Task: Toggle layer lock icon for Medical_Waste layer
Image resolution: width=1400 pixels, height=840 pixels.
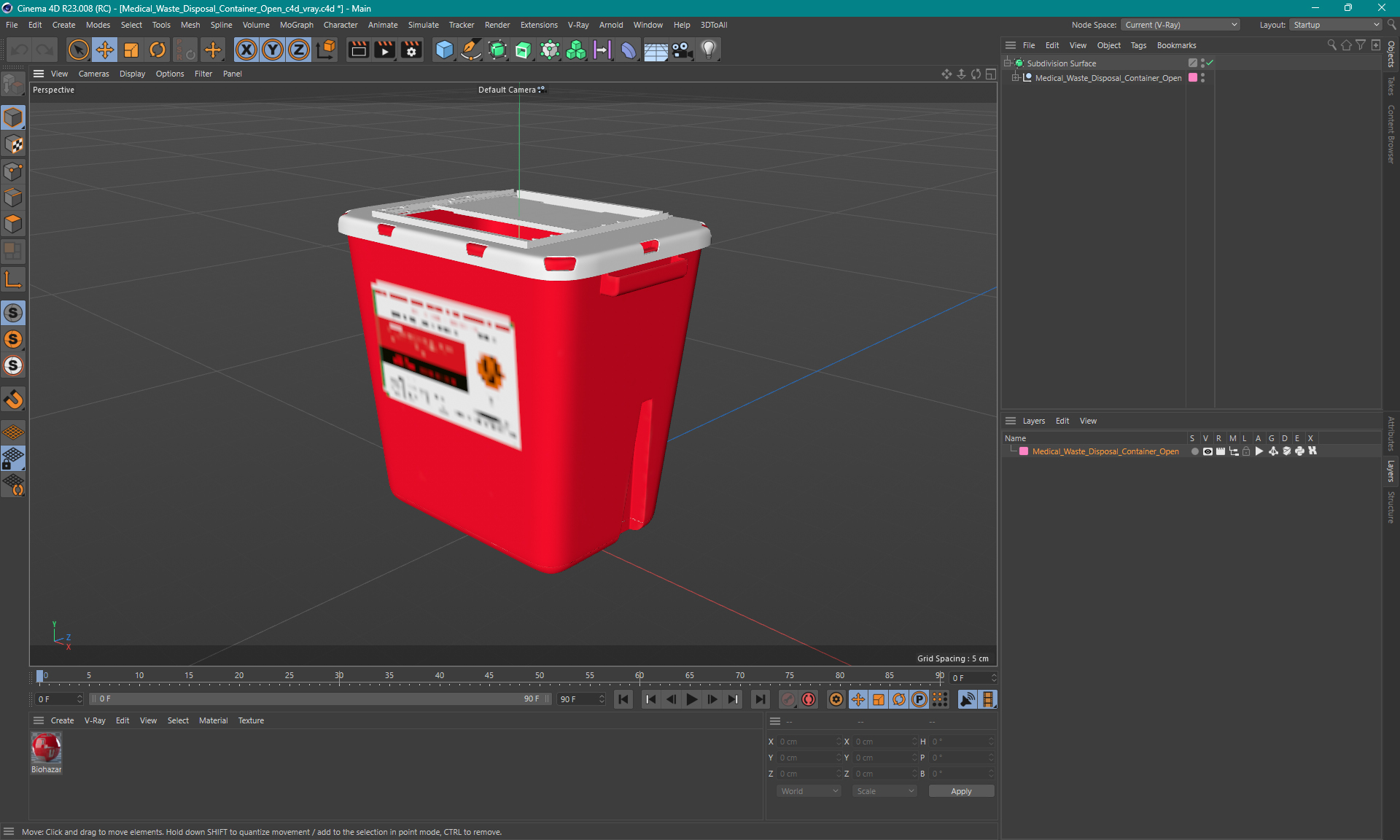Action: point(1247,451)
